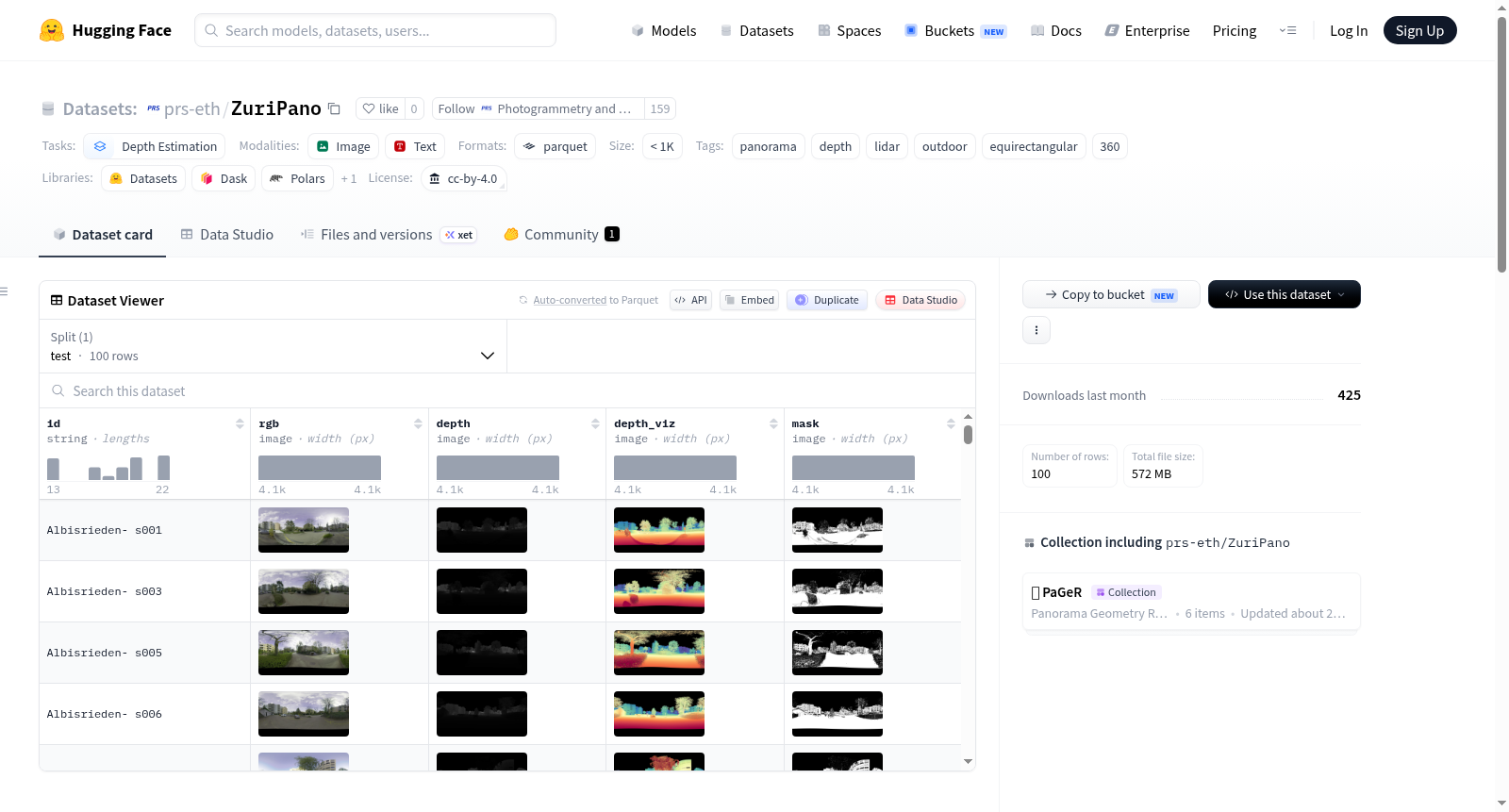
Task: Open the cc-by-4.0 license tag
Action: click(x=463, y=178)
